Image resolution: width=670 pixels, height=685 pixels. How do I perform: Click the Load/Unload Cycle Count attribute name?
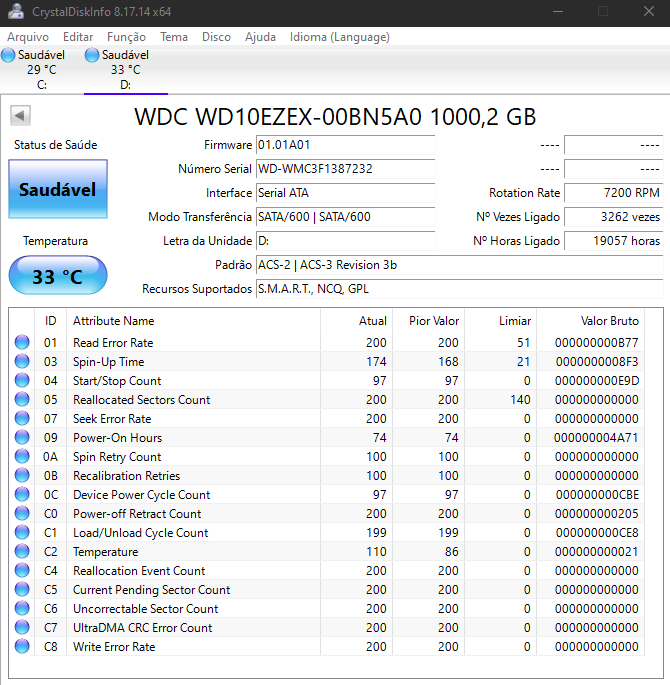pyautogui.click(x=141, y=533)
